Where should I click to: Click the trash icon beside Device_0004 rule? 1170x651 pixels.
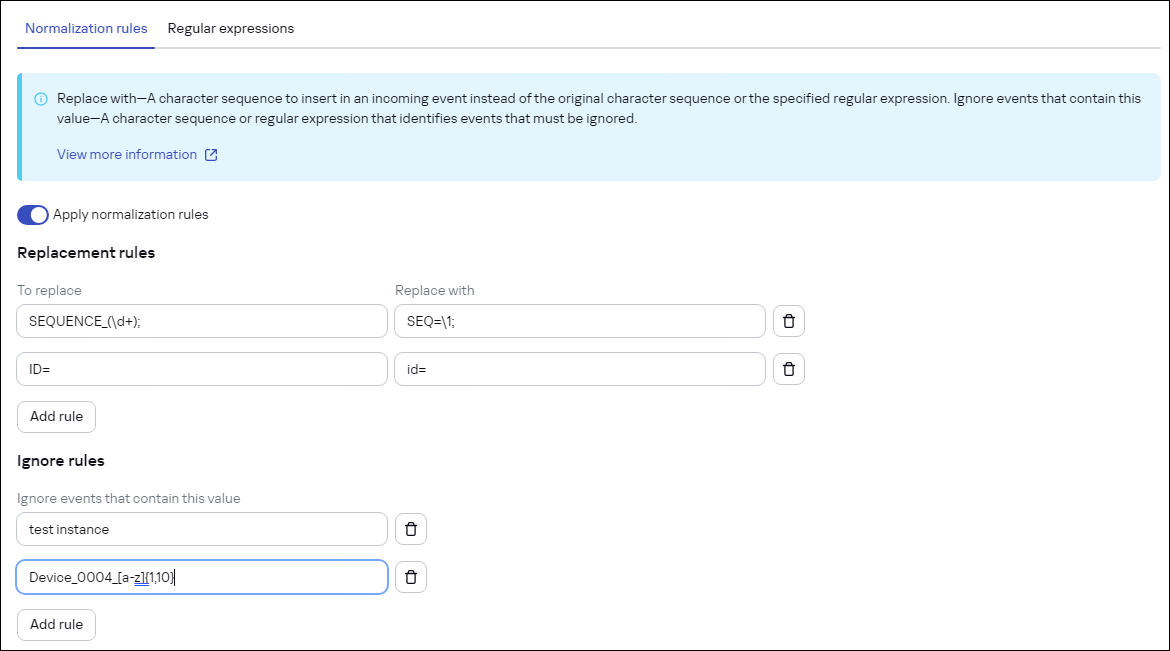[x=411, y=577]
